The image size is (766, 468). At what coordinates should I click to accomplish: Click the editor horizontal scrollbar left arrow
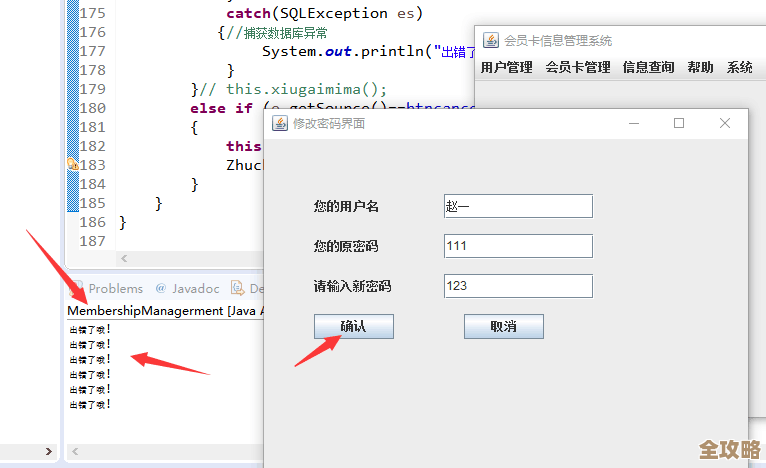124,259
